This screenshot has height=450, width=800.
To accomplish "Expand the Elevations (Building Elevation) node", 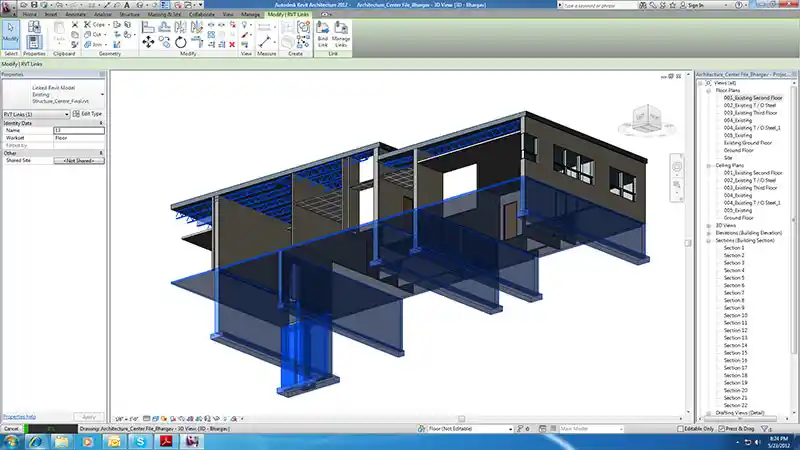I will pyautogui.click(x=709, y=233).
